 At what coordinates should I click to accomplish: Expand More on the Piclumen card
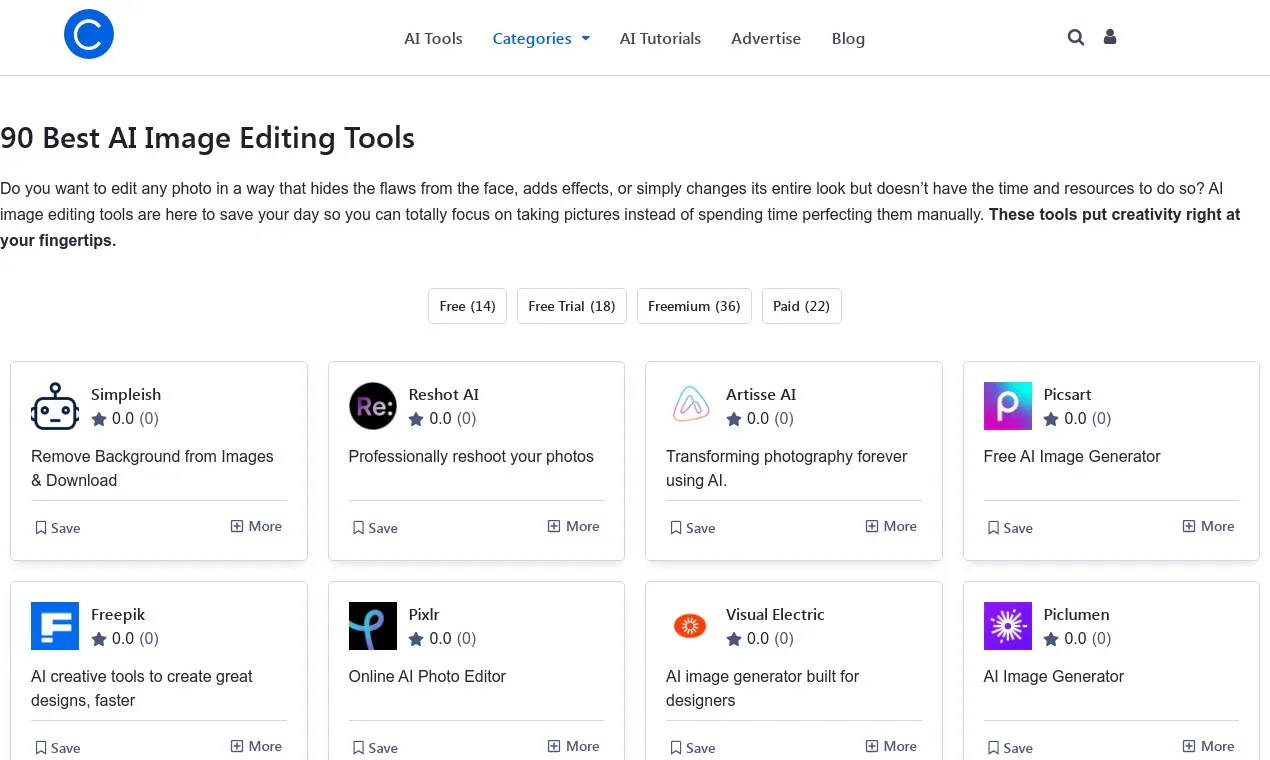click(1209, 746)
